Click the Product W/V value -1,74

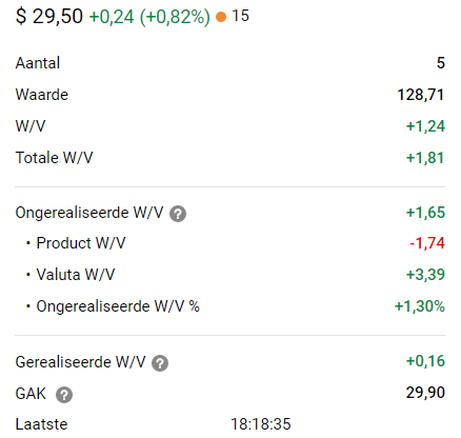(427, 243)
